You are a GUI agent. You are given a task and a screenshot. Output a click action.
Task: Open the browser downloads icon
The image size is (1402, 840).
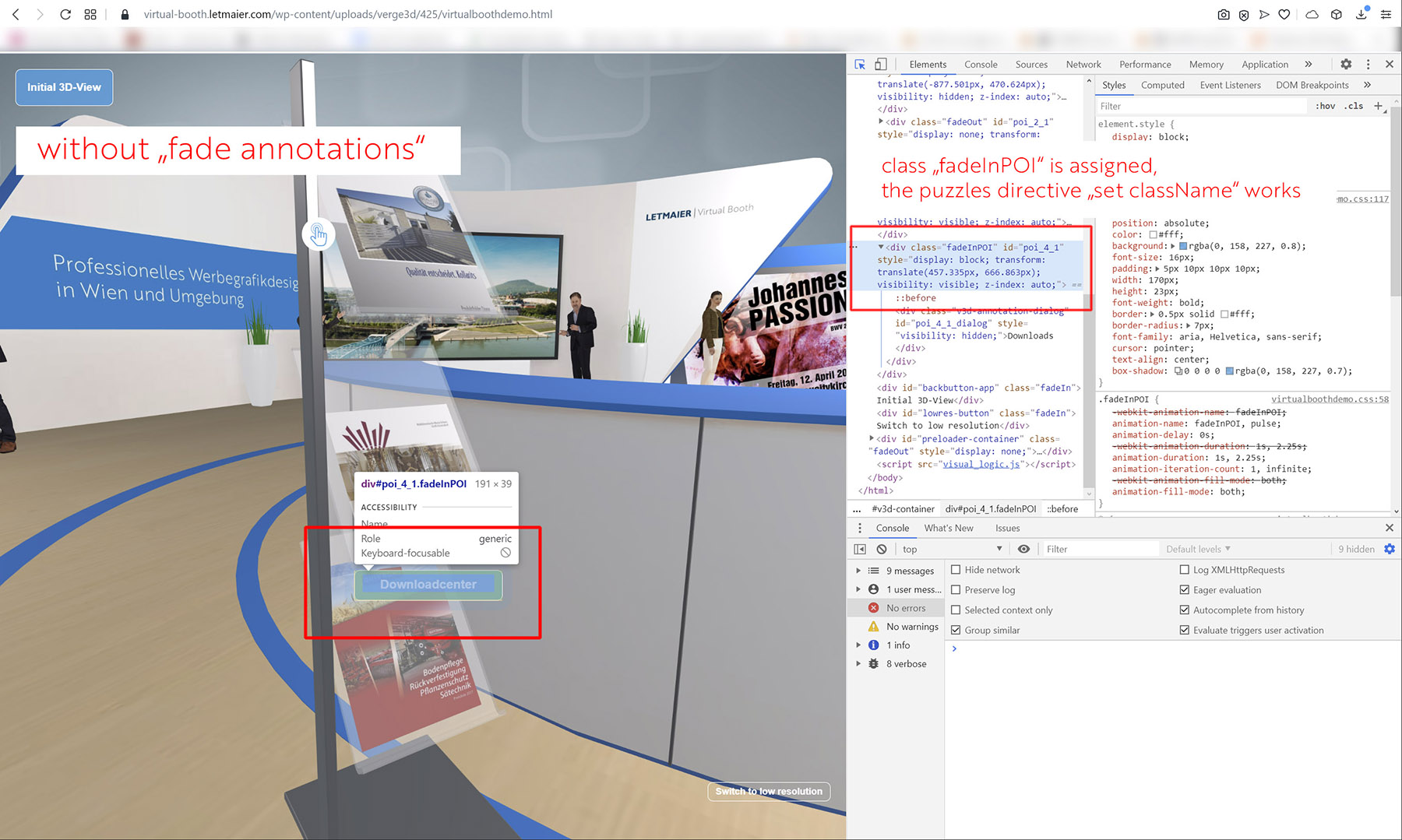[x=1361, y=14]
